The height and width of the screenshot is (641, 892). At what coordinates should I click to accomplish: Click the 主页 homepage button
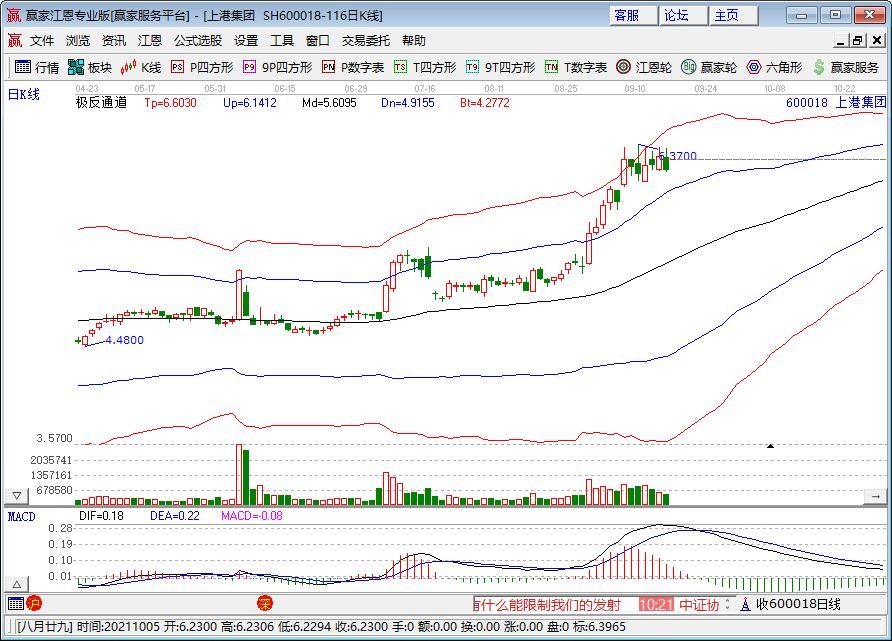point(733,15)
